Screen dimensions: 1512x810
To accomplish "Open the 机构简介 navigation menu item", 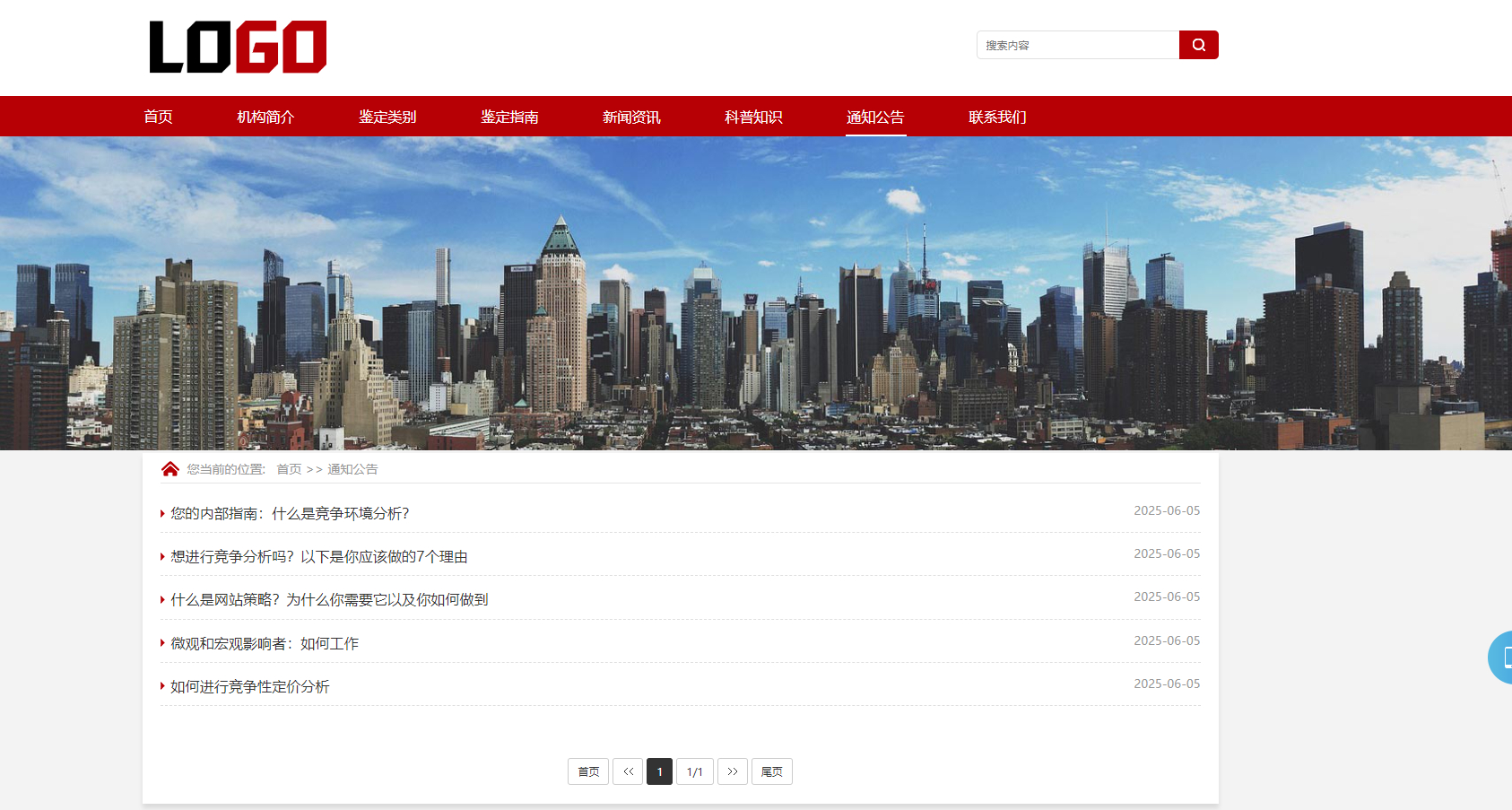I will point(265,117).
